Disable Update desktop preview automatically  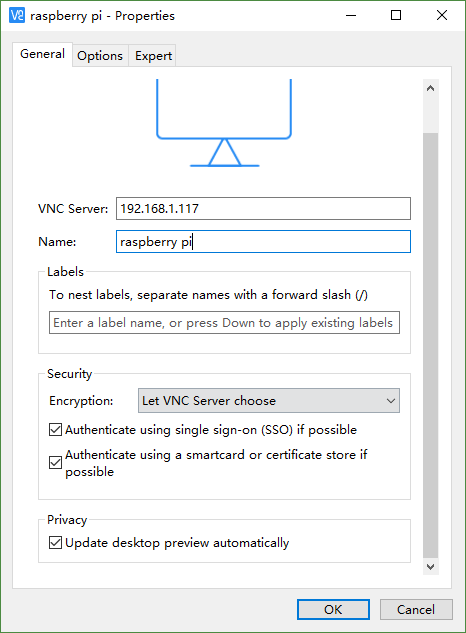click(x=56, y=543)
